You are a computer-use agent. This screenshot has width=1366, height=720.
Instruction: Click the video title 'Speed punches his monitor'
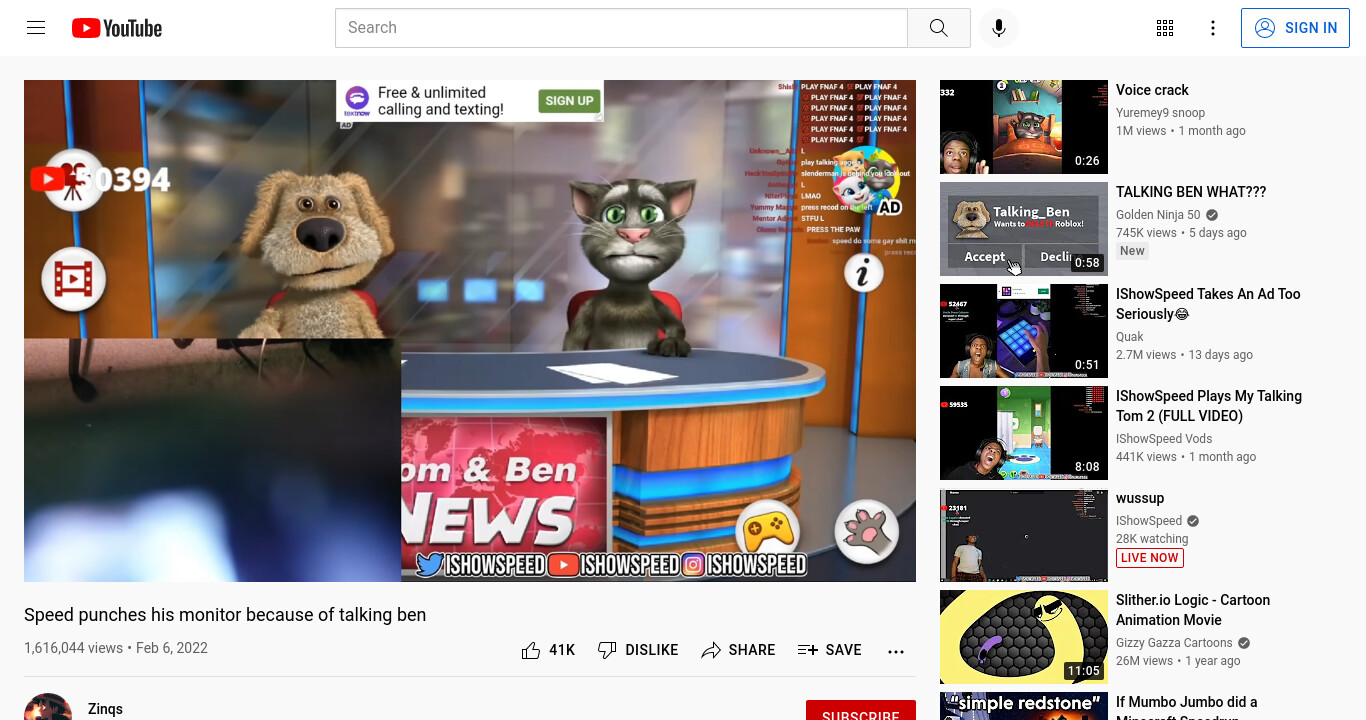point(225,615)
